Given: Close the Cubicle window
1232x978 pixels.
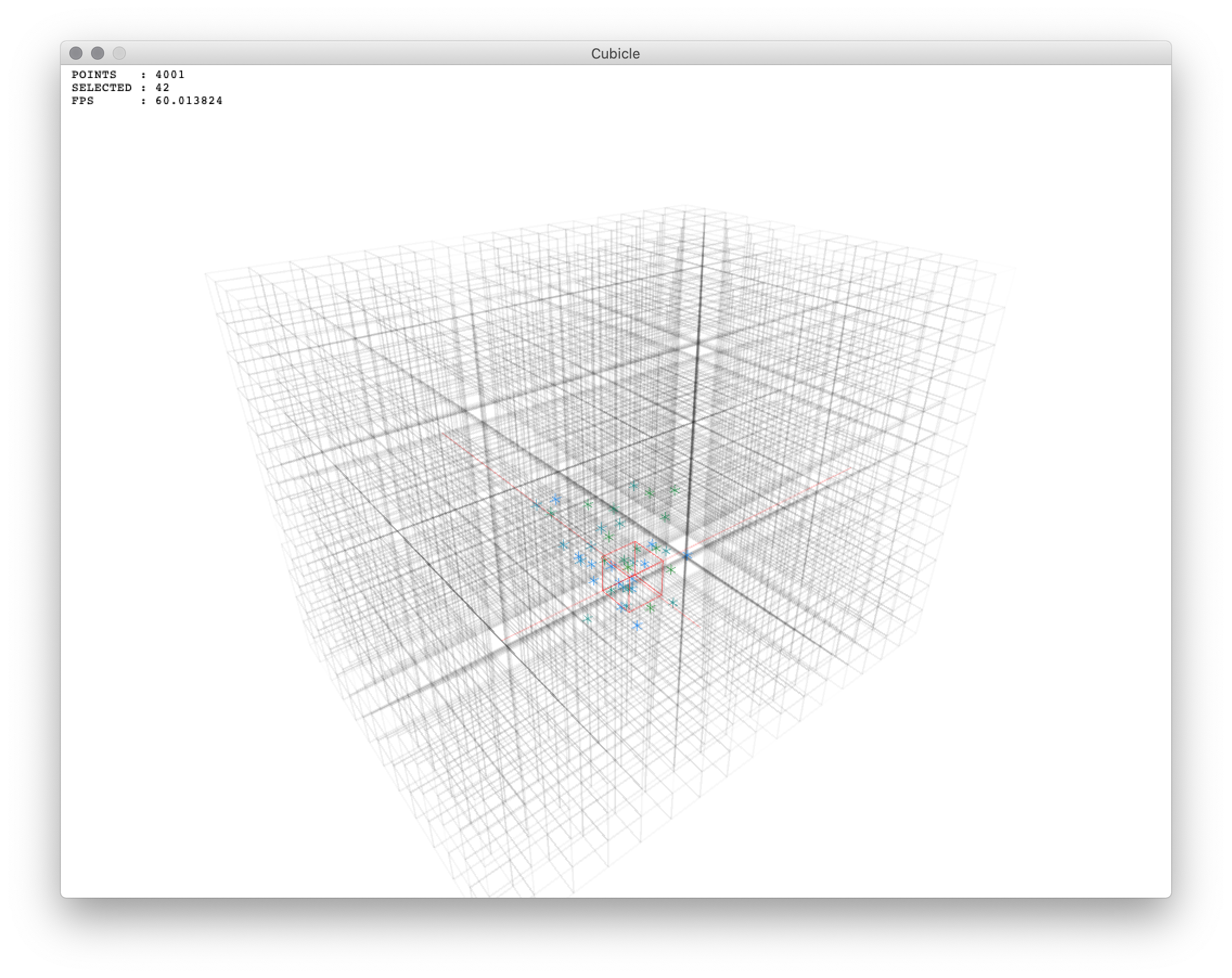Looking at the screenshot, I should 76,53.
